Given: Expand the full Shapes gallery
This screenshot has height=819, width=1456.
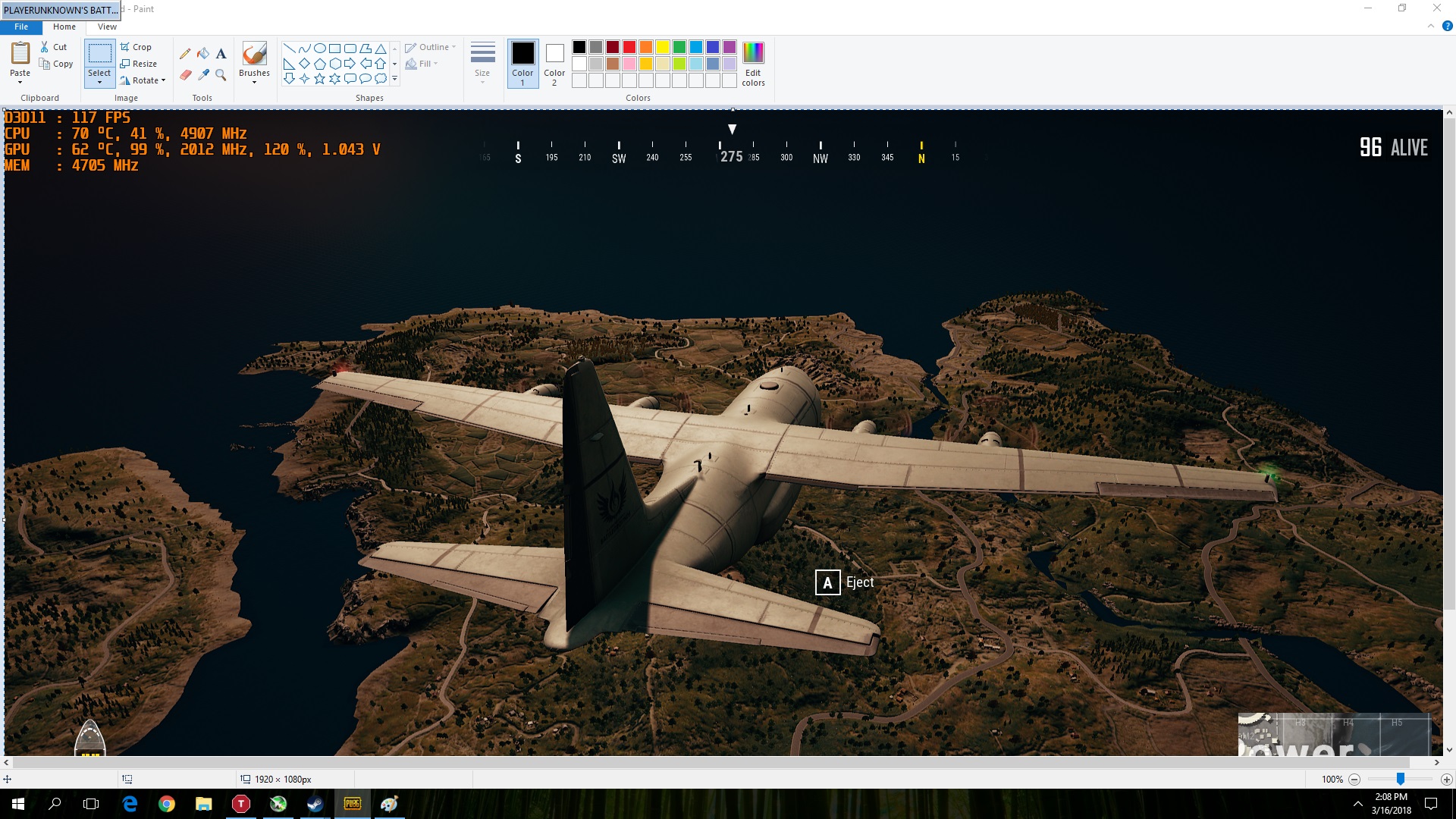Looking at the screenshot, I should (394, 78).
